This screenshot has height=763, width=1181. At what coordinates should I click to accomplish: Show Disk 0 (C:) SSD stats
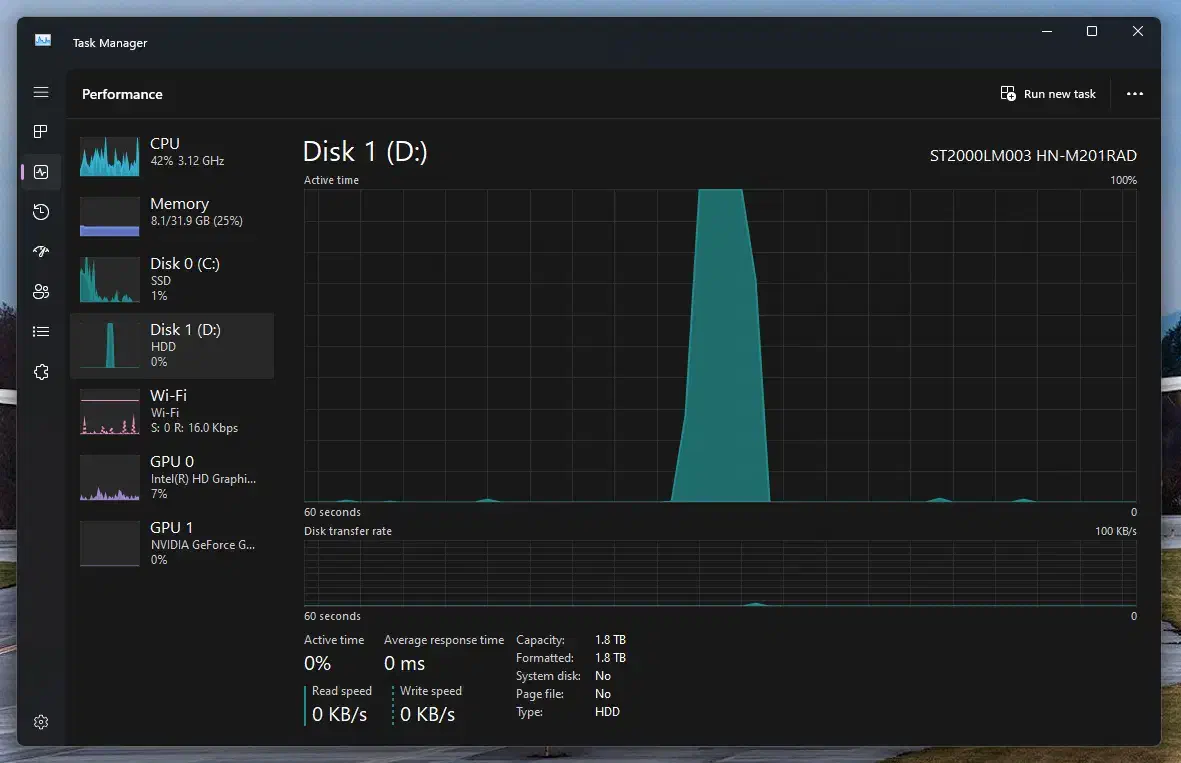point(172,279)
